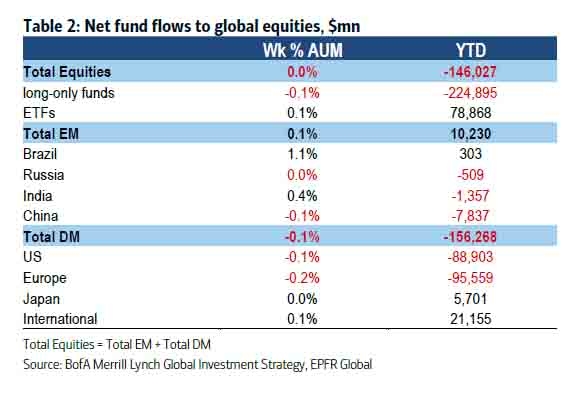Click the Europe row label
This screenshot has height=396, width=570.
click(x=45, y=279)
